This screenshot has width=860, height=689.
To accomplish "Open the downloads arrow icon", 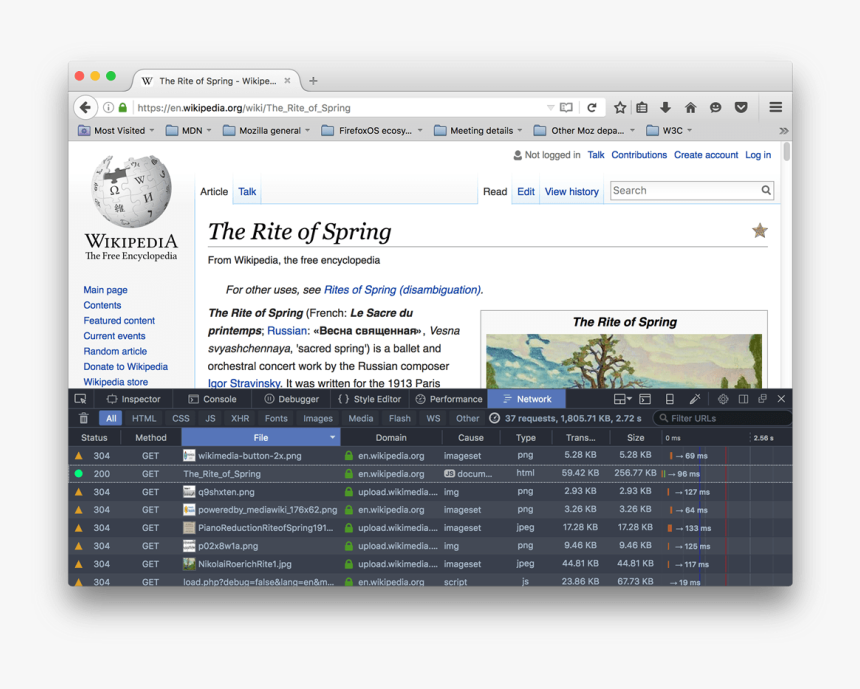I will pyautogui.click(x=666, y=108).
